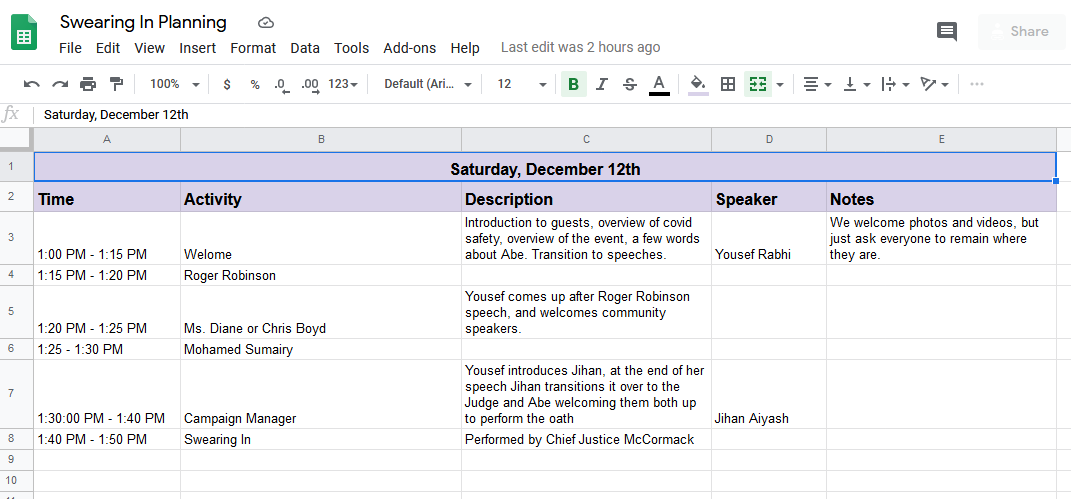Select 'Performed by Chief Justice McCormack' cell
1071x499 pixels.
pyautogui.click(x=586, y=439)
